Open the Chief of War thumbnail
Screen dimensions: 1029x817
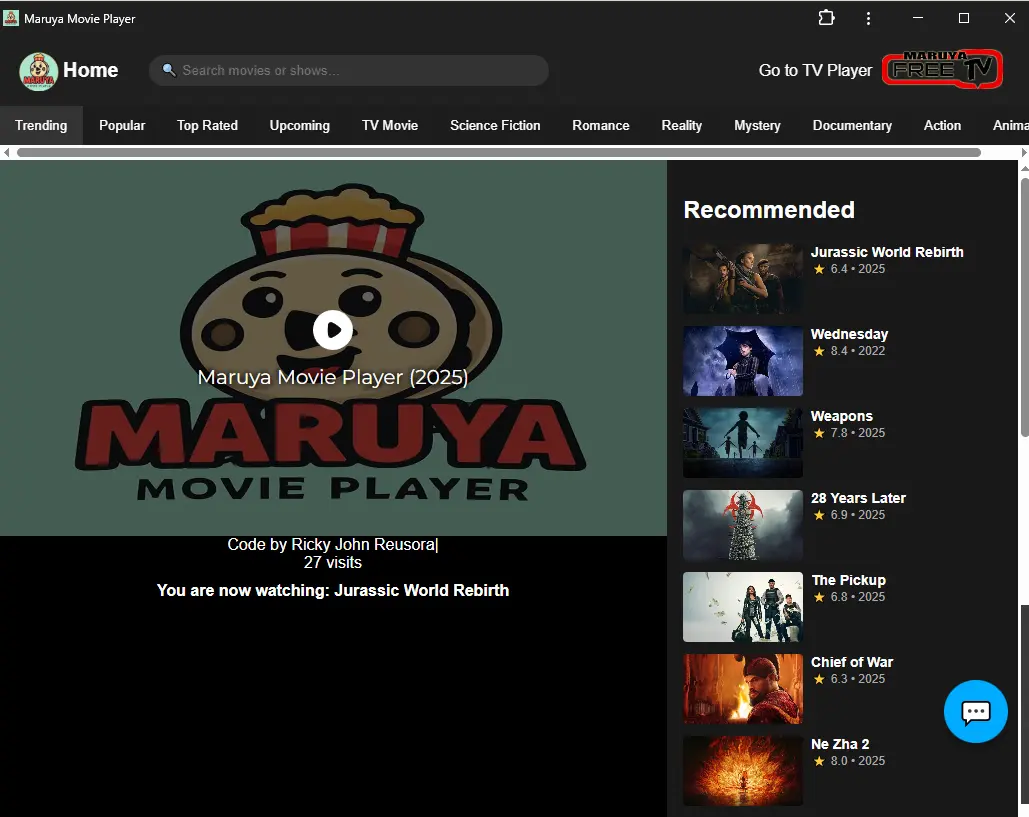pyautogui.click(x=743, y=689)
